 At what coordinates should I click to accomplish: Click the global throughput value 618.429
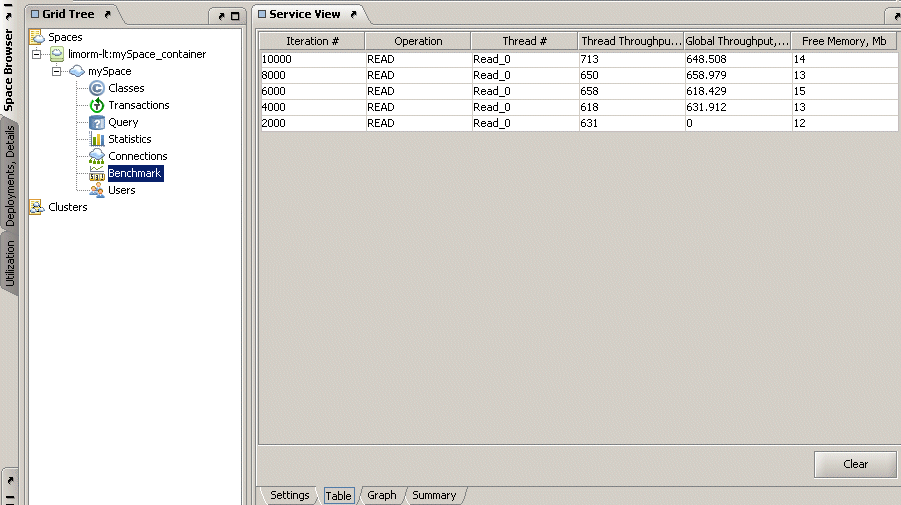coord(738,91)
